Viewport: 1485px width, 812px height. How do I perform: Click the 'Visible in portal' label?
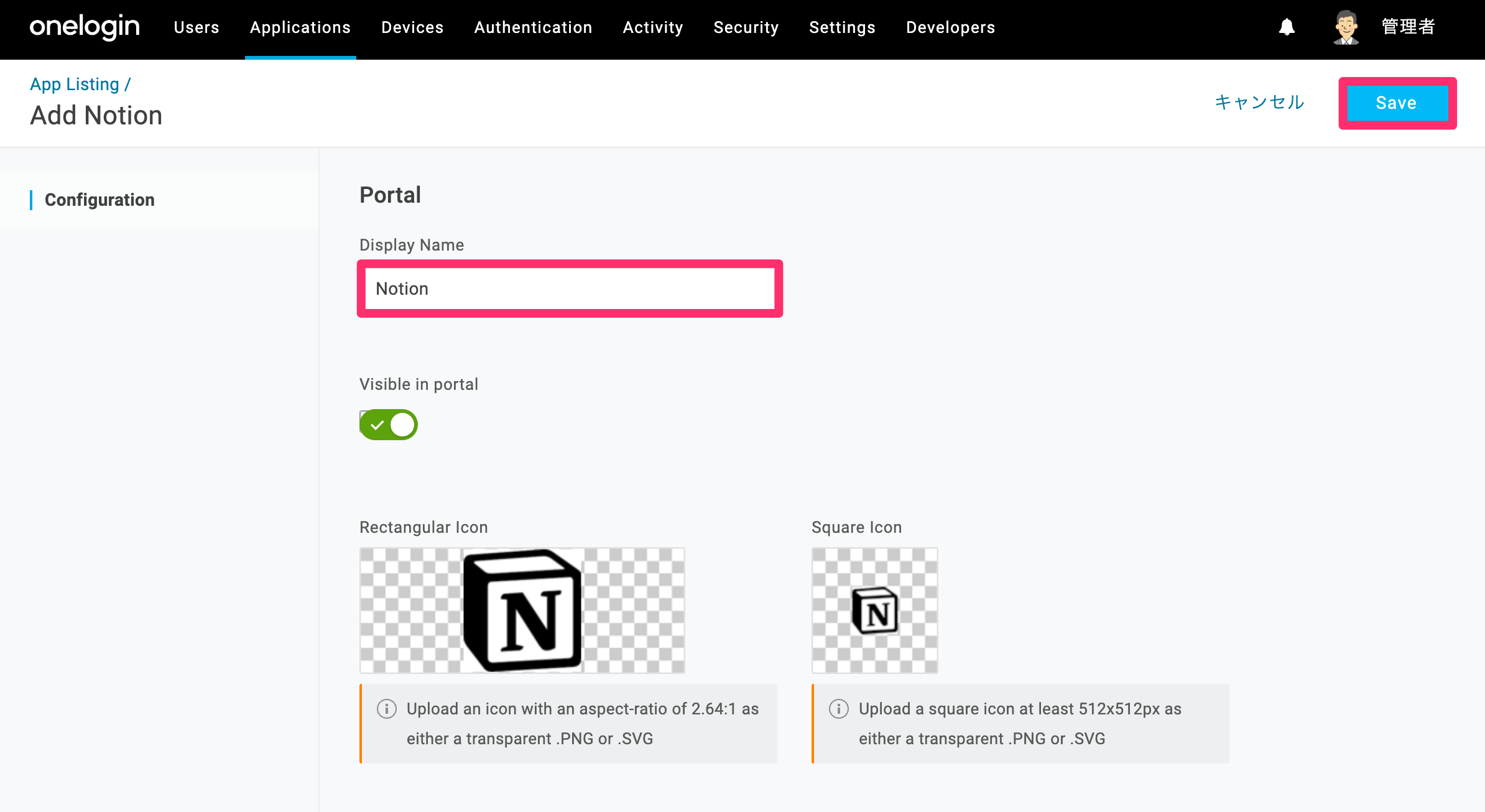[x=419, y=384]
